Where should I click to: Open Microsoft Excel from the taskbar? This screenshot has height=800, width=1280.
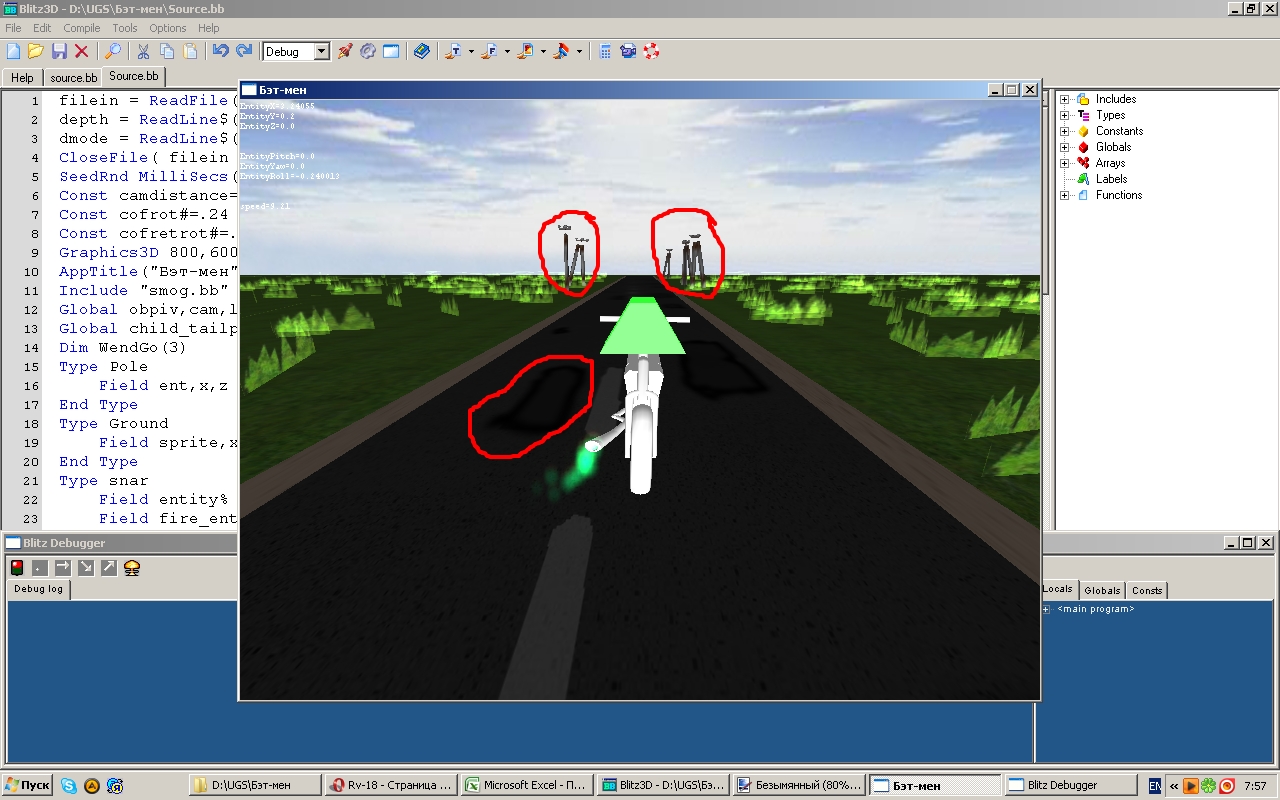tap(526, 785)
